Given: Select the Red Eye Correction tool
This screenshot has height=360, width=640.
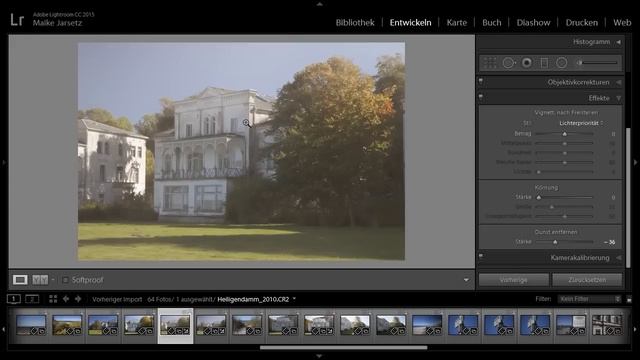Looking at the screenshot, I should [527, 63].
